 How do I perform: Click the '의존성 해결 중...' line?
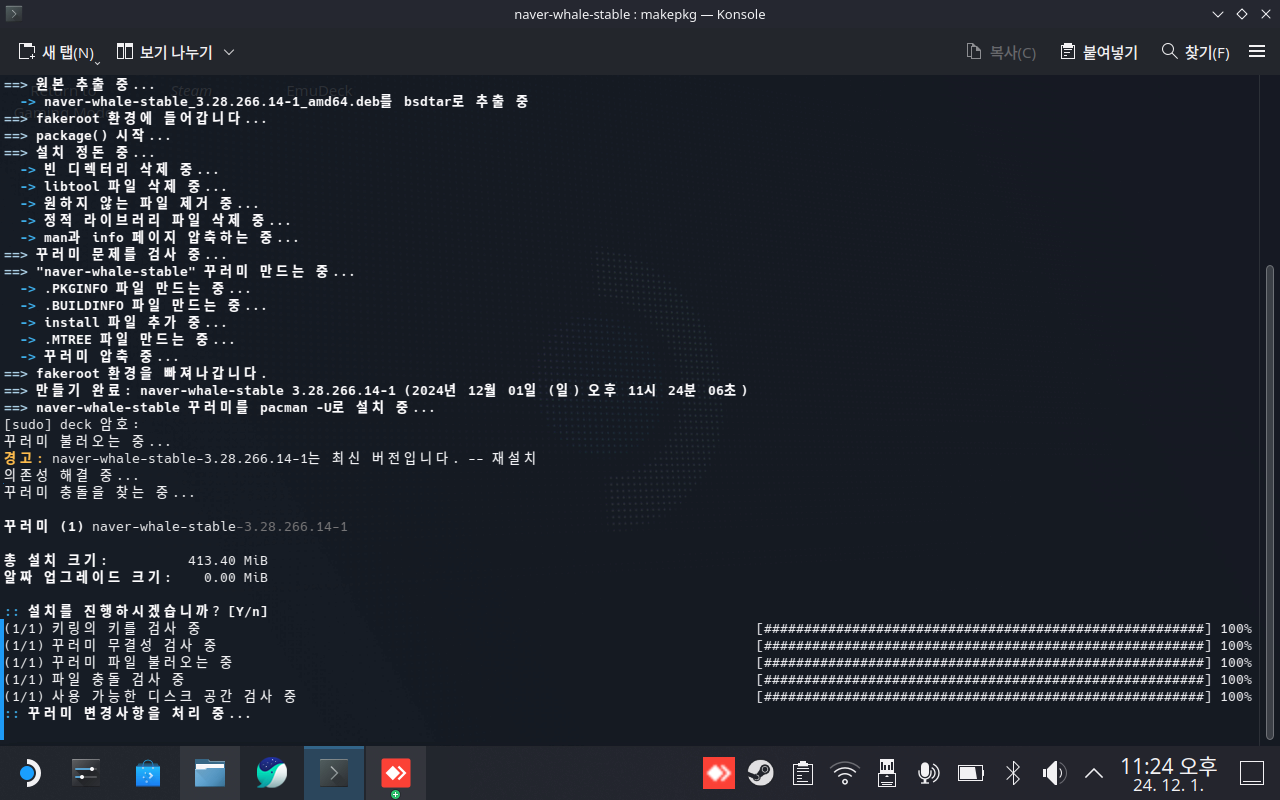[72, 475]
